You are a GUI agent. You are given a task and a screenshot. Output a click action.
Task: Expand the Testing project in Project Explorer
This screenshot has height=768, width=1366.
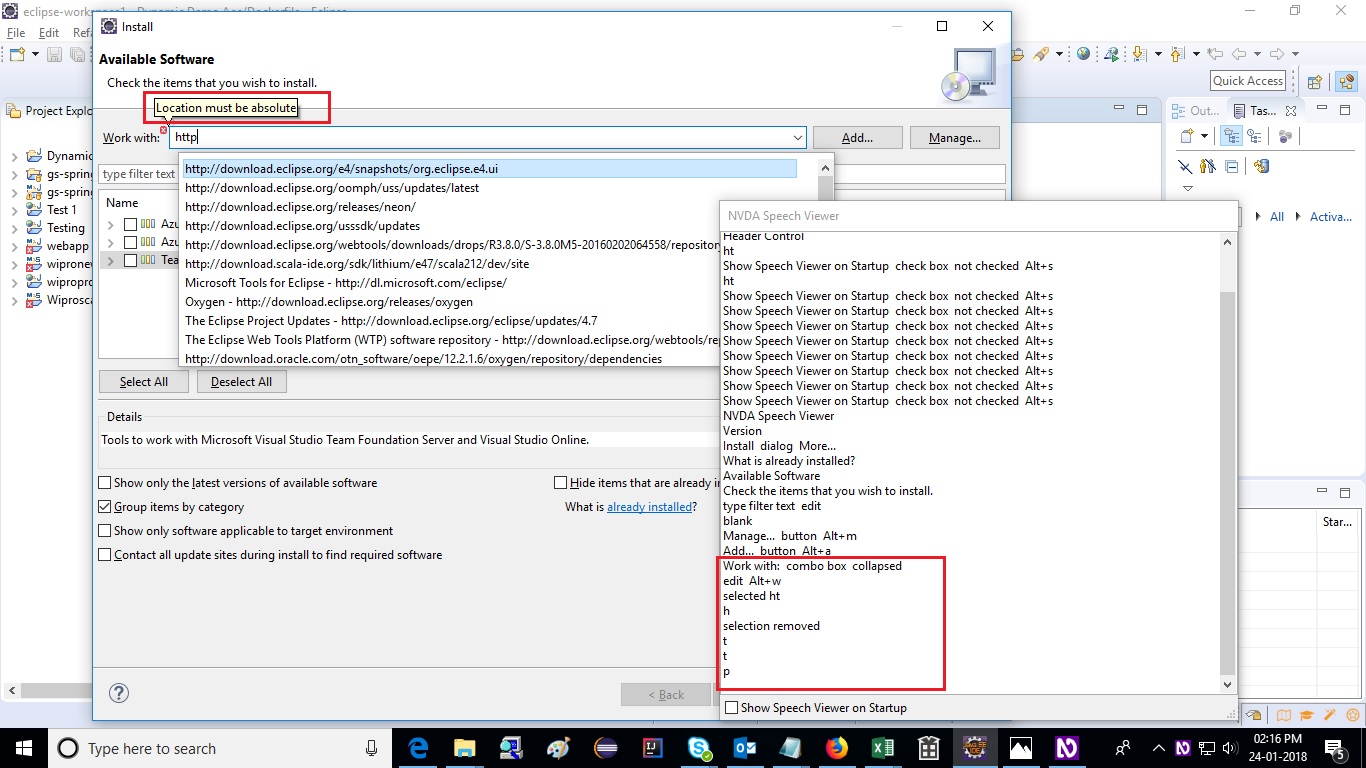(13, 227)
